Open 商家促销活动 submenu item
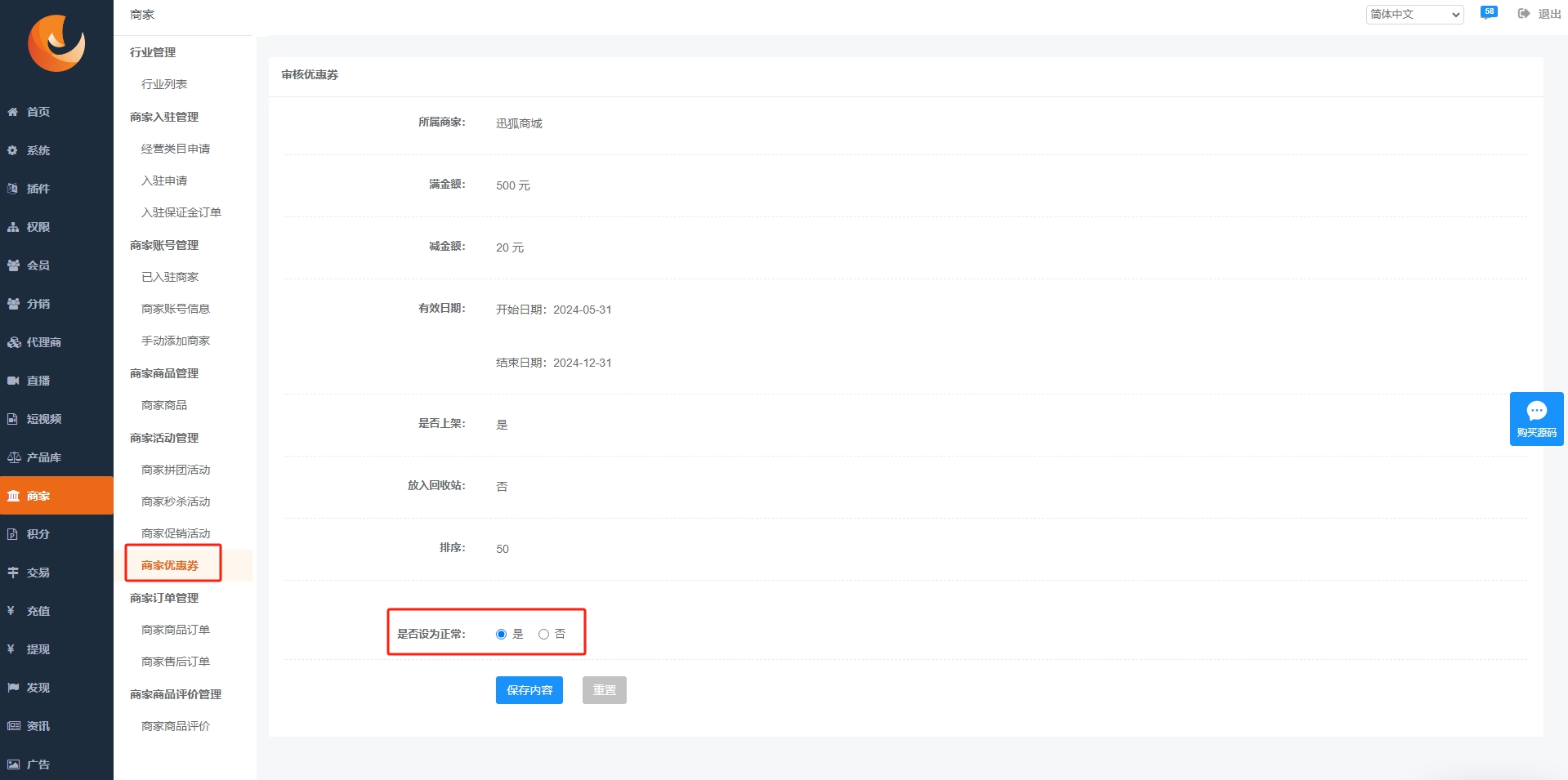The width and height of the screenshot is (1568, 780). click(x=176, y=533)
